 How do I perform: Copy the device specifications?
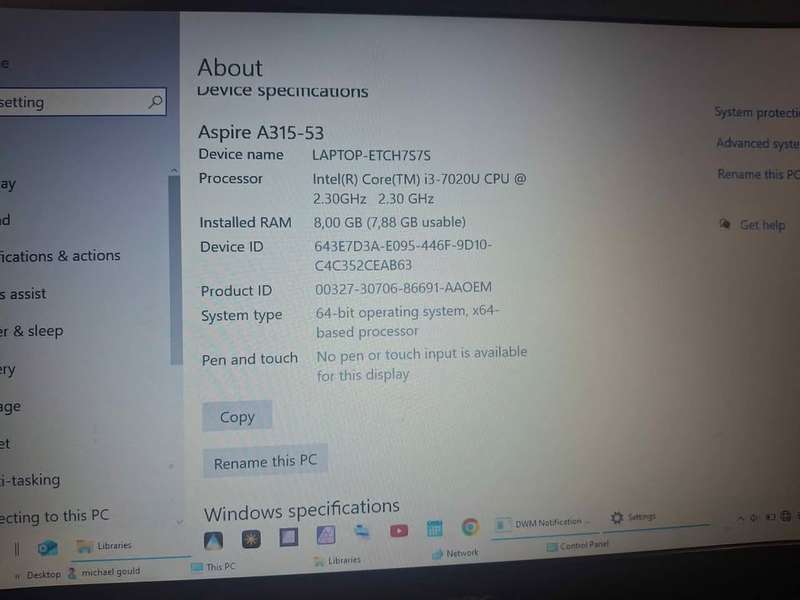(237, 417)
